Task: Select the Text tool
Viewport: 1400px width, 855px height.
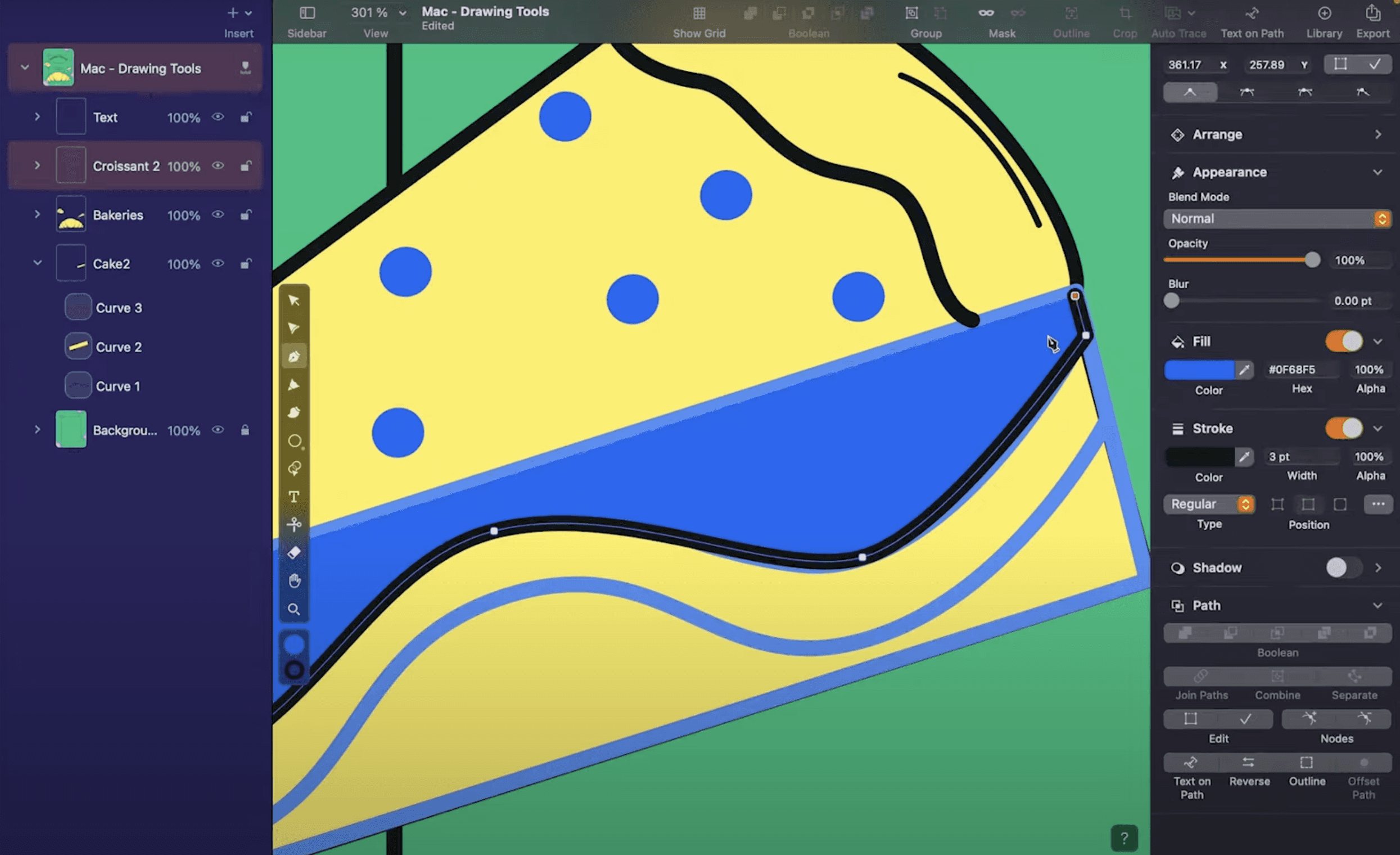Action: [x=293, y=497]
